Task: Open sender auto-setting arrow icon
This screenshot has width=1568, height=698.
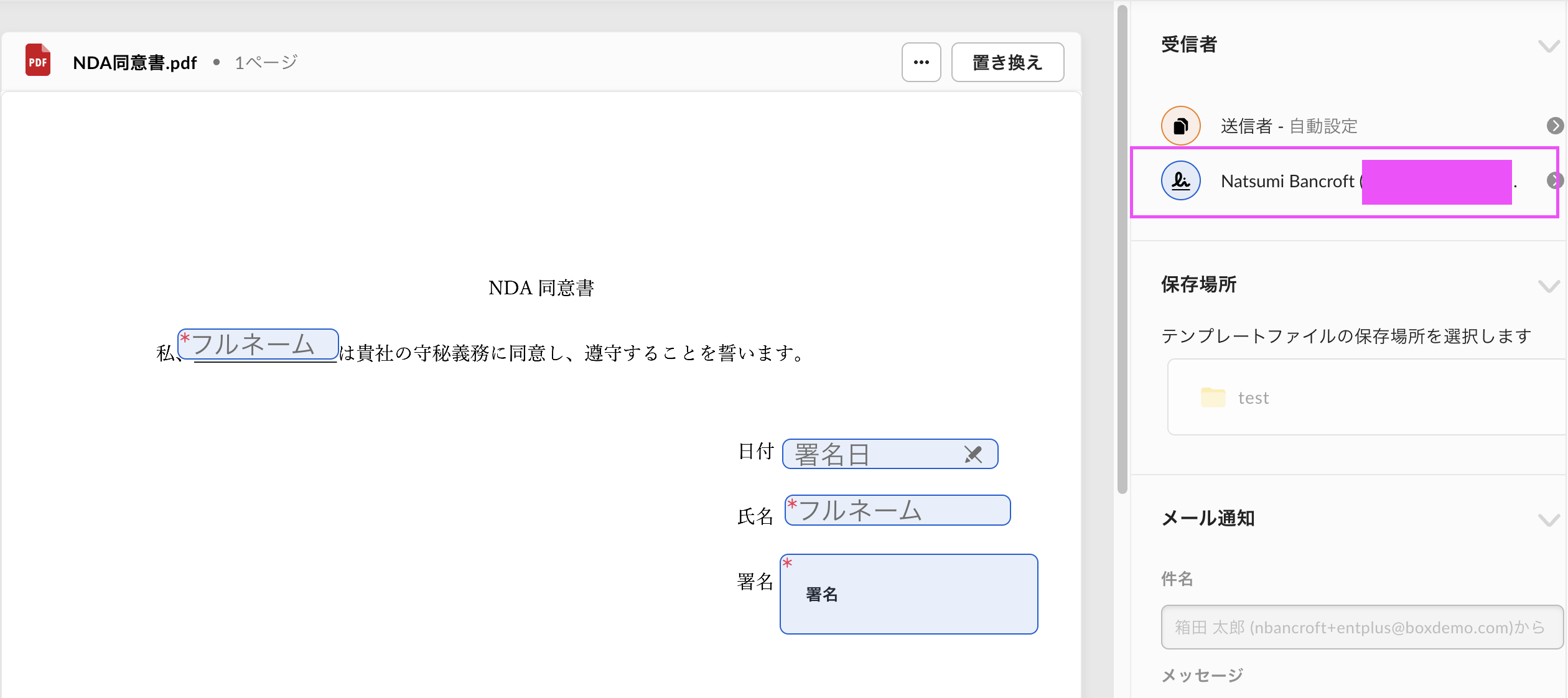Action: pos(1554,126)
